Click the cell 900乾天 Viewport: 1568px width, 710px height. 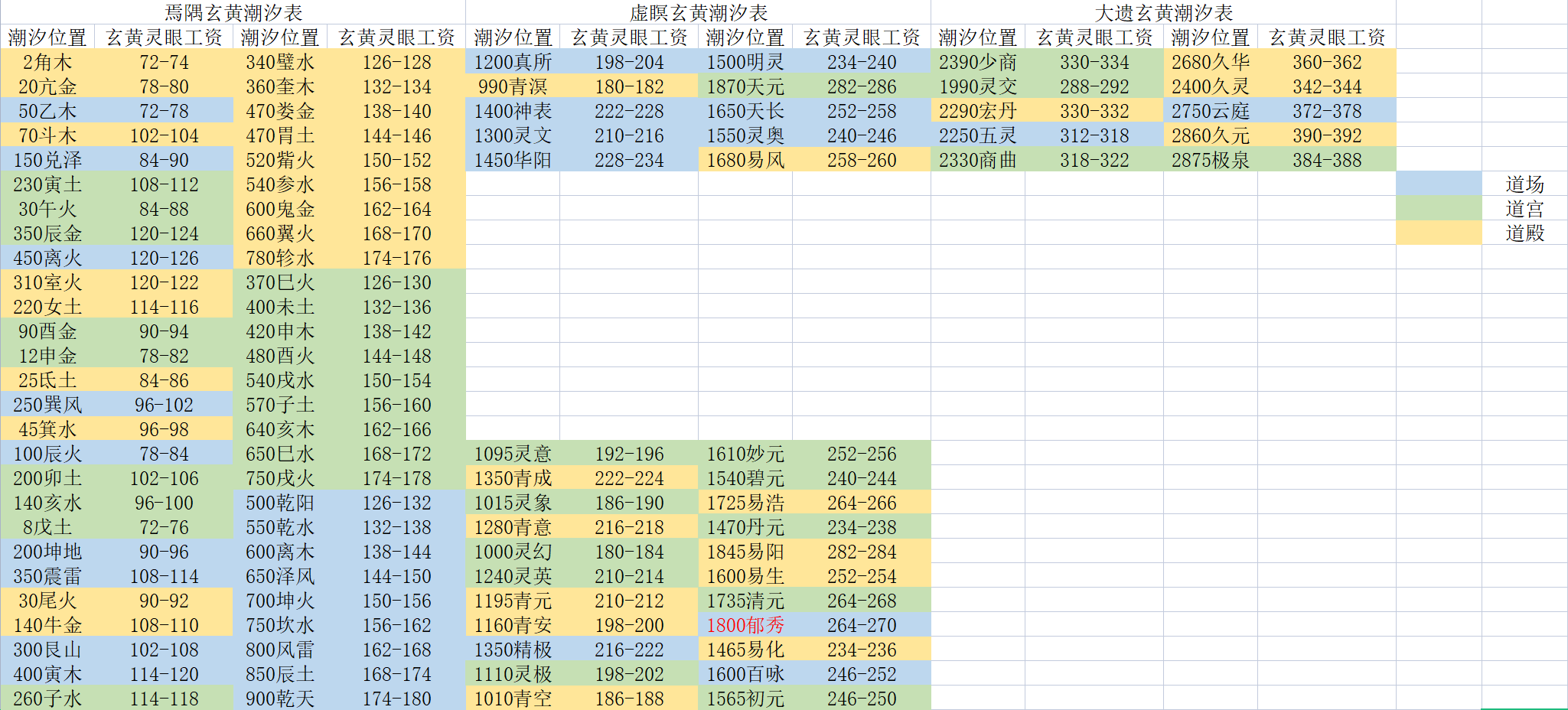280,698
